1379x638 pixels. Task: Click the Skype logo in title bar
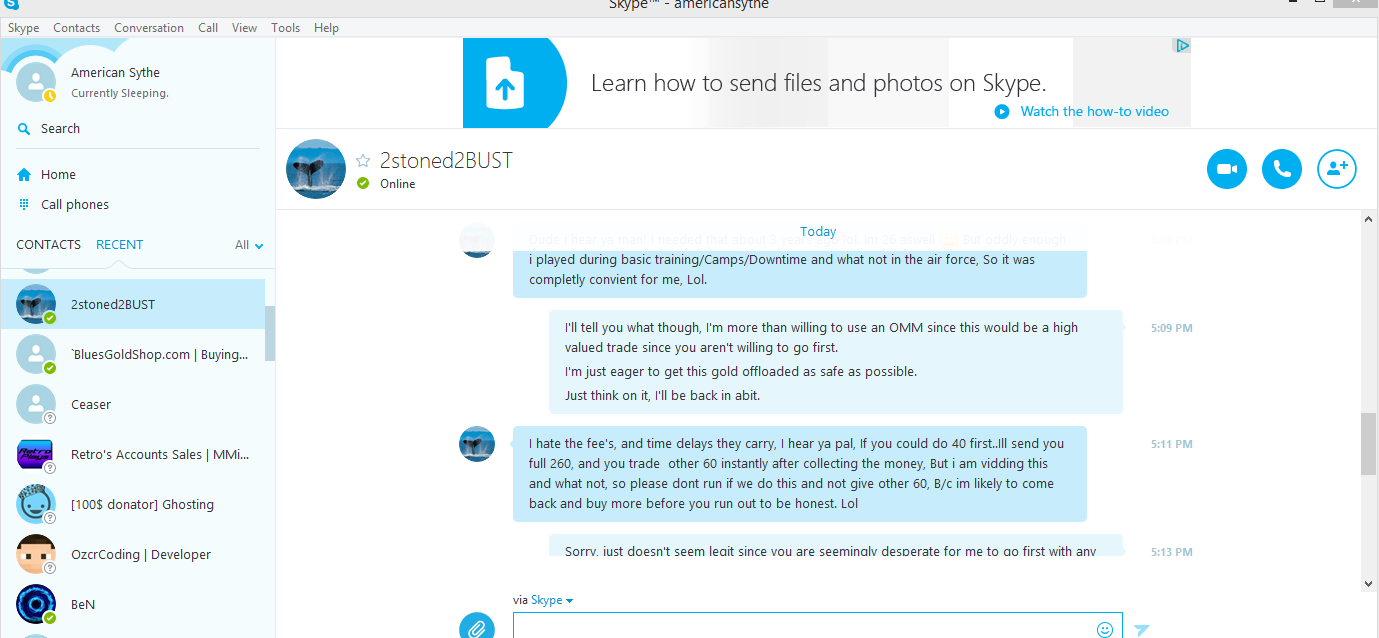(x=9, y=4)
